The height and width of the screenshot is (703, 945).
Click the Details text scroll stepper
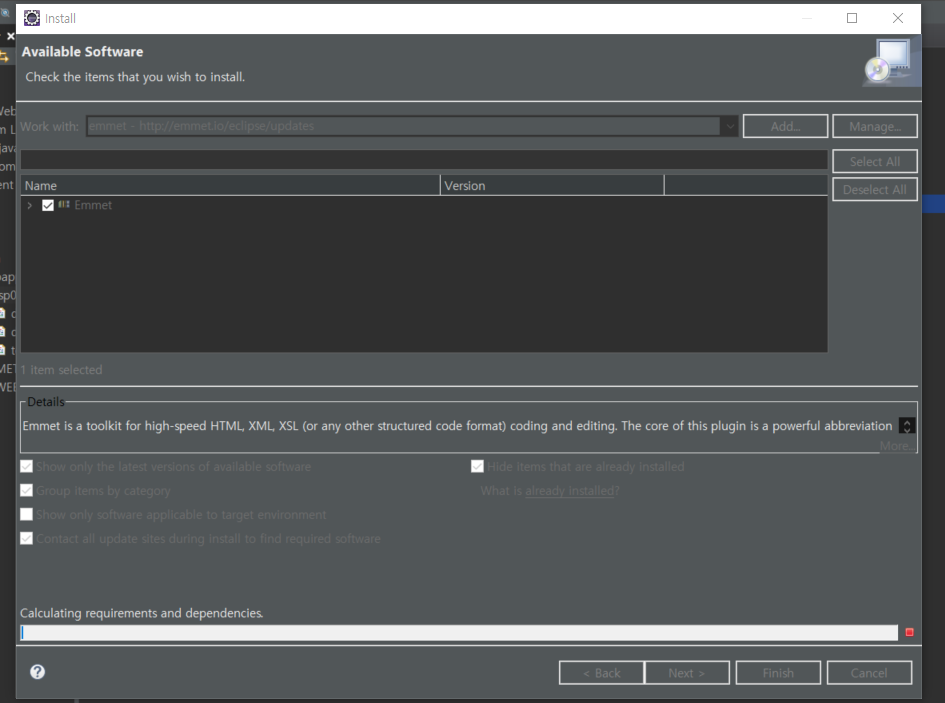click(x=907, y=426)
